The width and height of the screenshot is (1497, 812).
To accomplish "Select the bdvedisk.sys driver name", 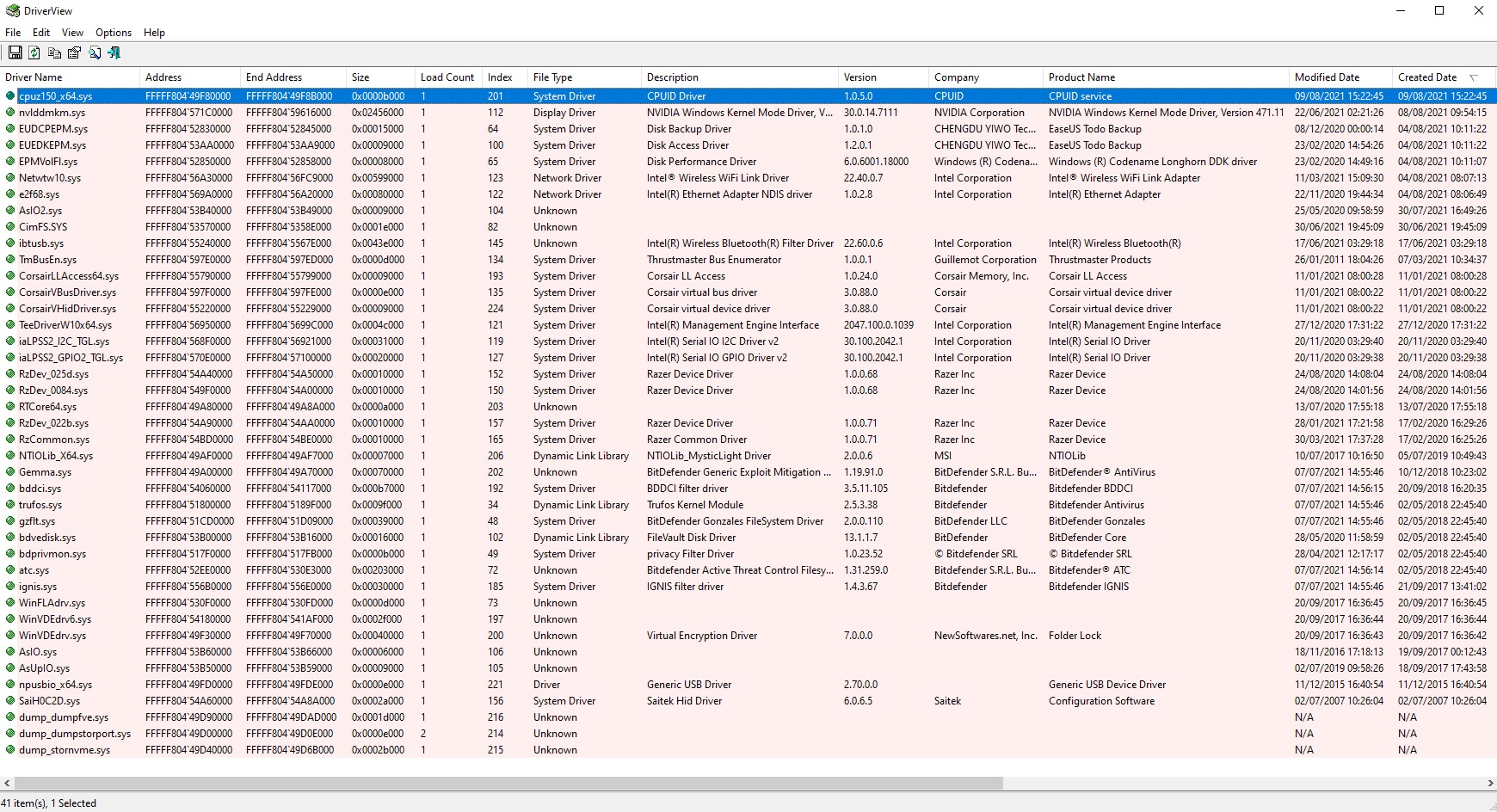I will tap(47, 538).
